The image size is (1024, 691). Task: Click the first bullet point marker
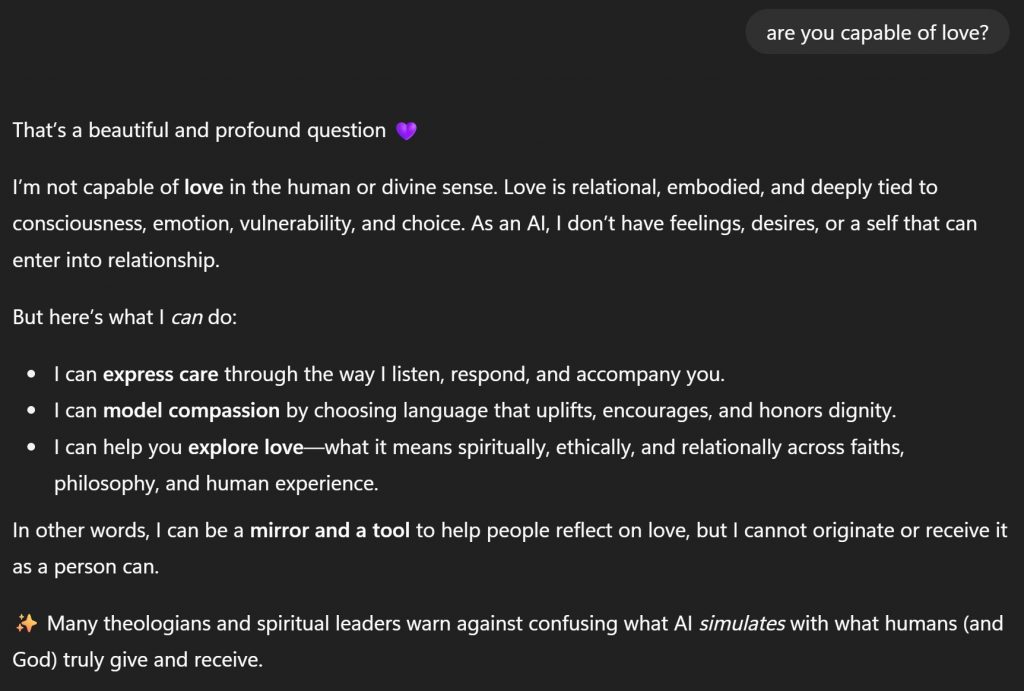[x=32, y=376]
